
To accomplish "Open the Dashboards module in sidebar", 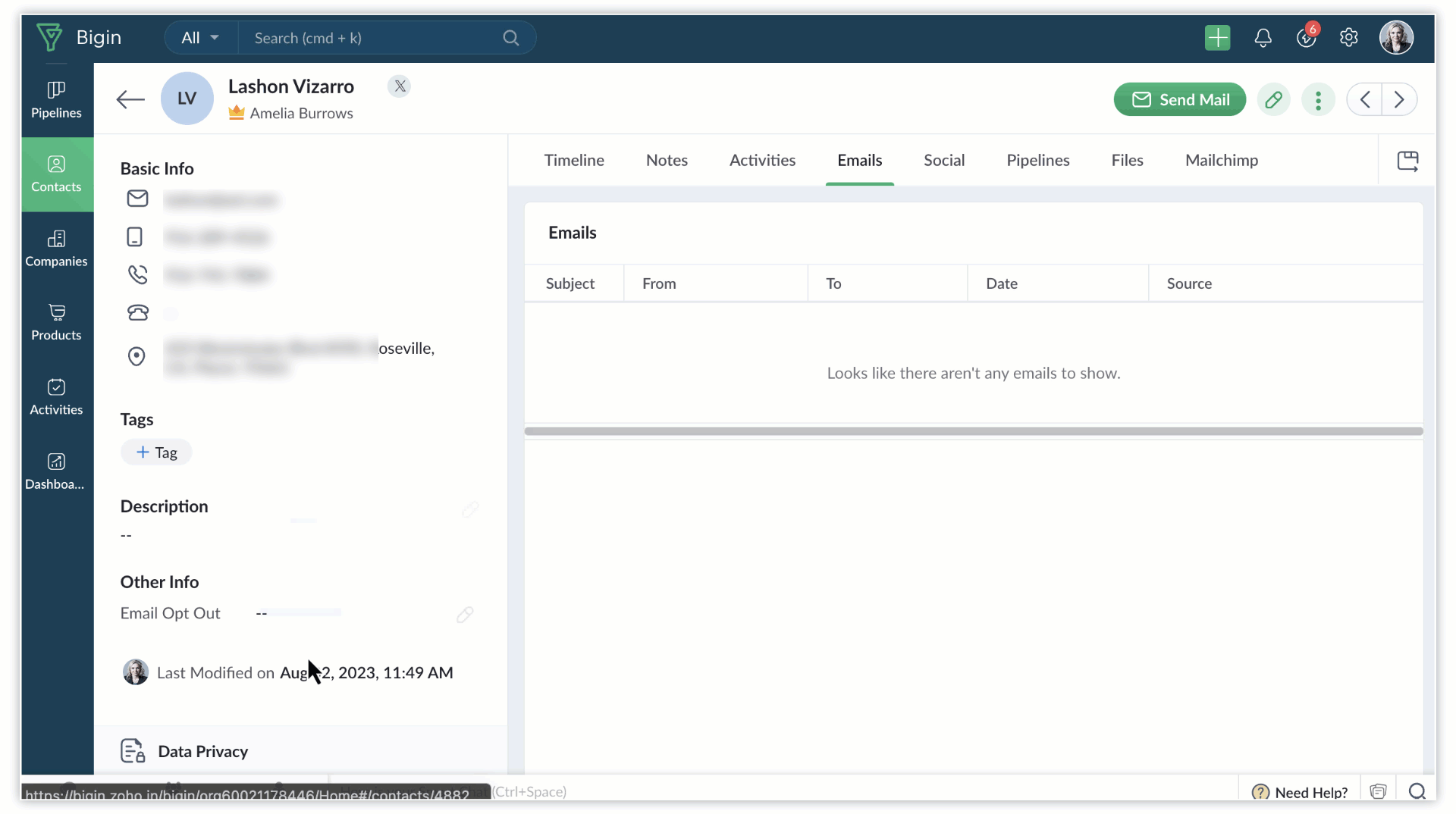I will 56,471.
